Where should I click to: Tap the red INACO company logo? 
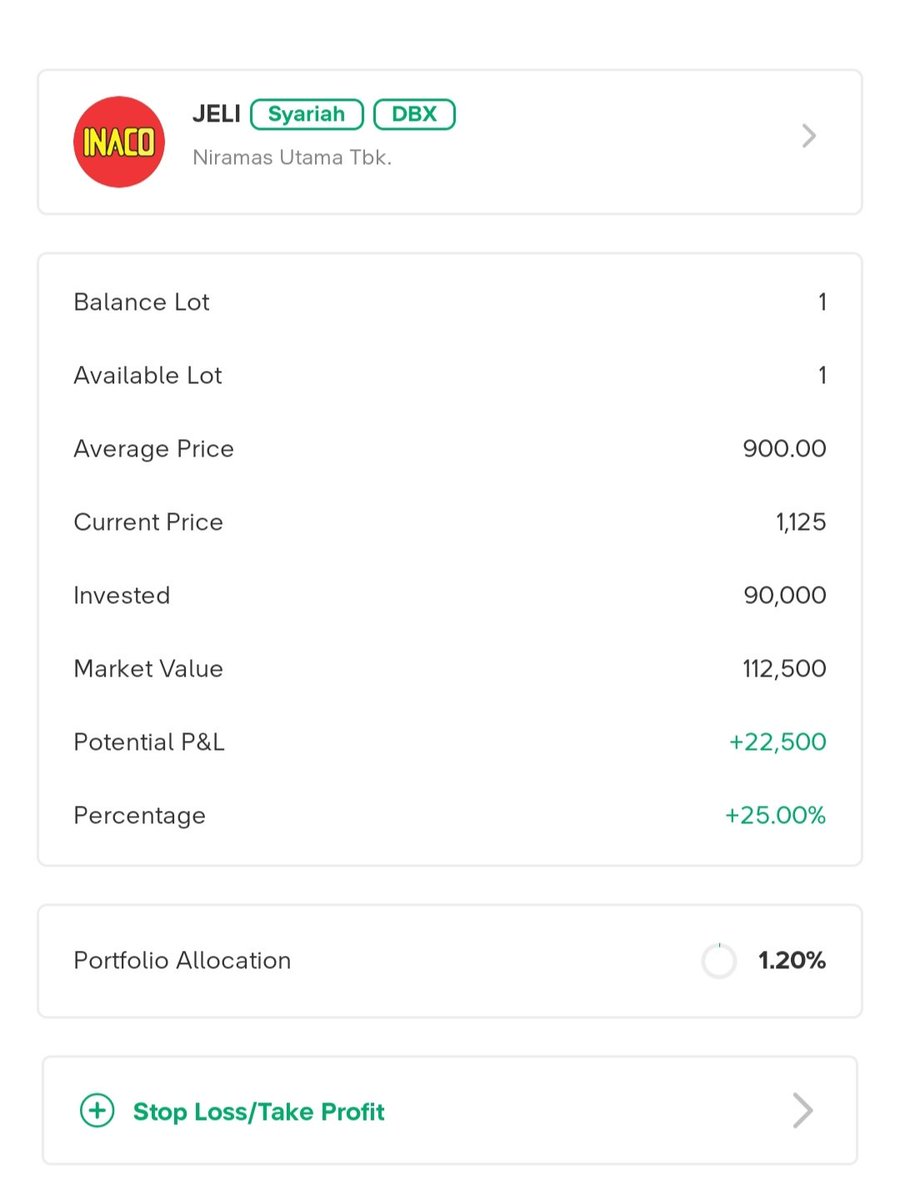[x=119, y=141]
